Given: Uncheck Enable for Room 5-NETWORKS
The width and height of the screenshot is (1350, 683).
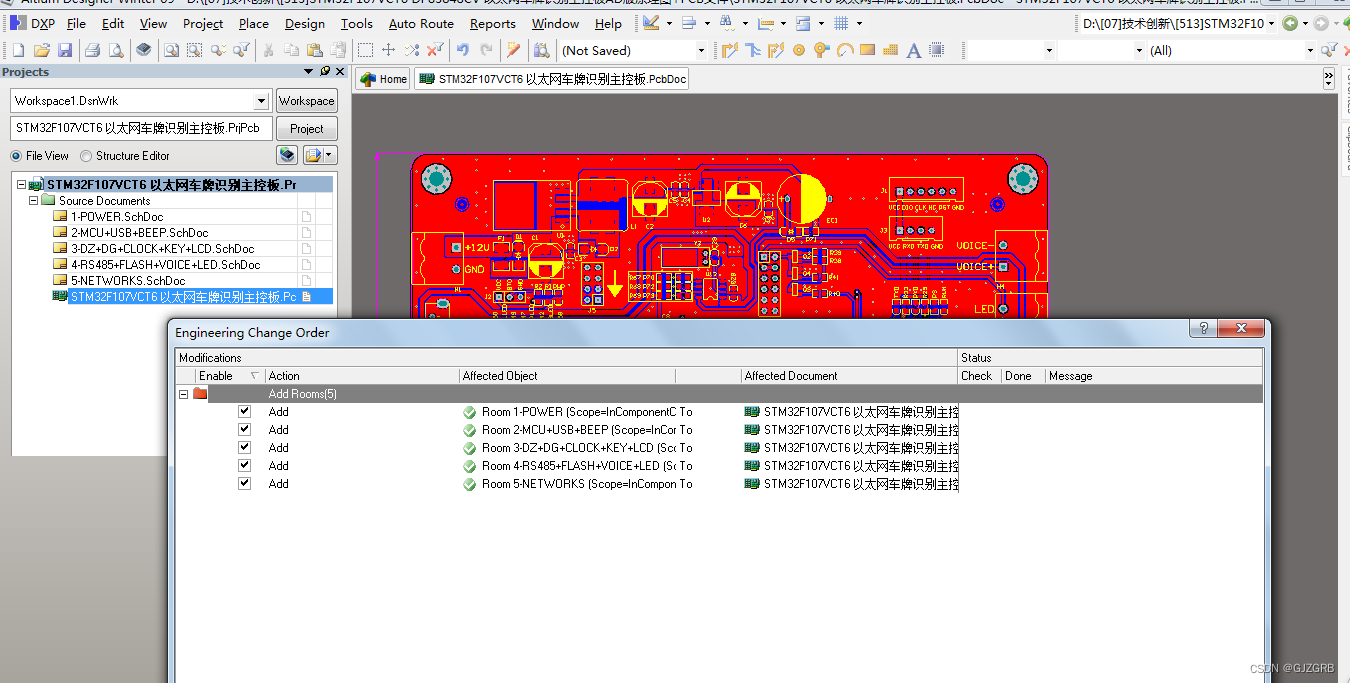Looking at the screenshot, I should (x=244, y=483).
